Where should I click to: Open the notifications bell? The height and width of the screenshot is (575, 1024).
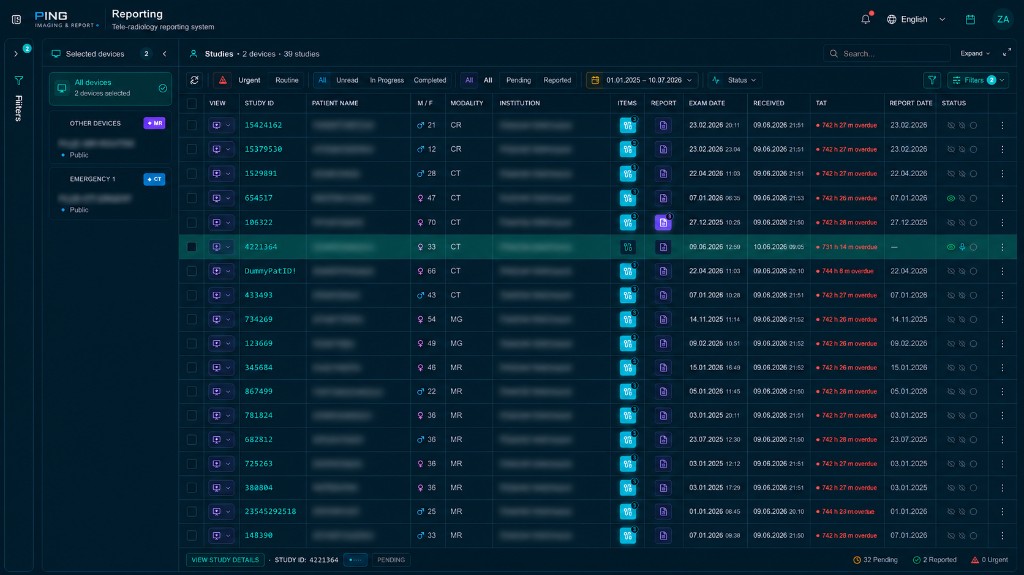865,20
